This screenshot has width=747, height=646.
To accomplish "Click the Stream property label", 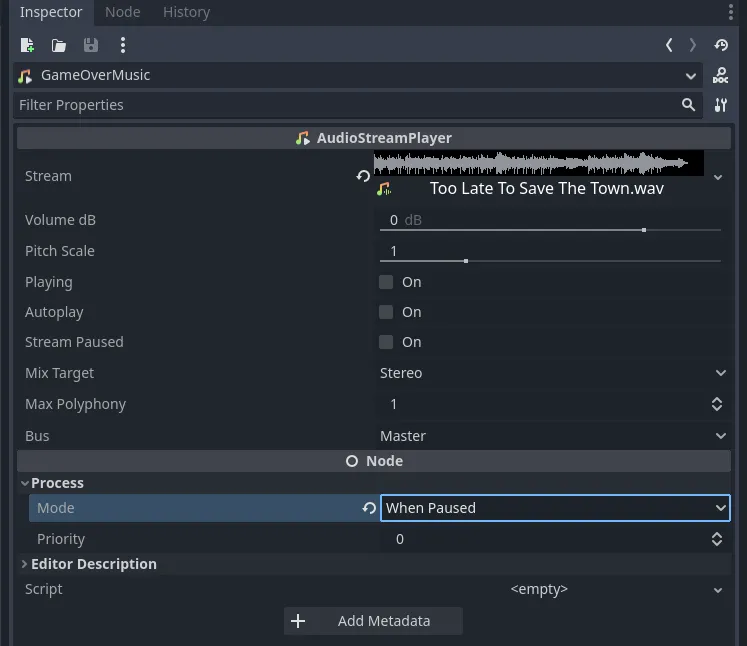I will pyautogui.click(x=48, y=176).
